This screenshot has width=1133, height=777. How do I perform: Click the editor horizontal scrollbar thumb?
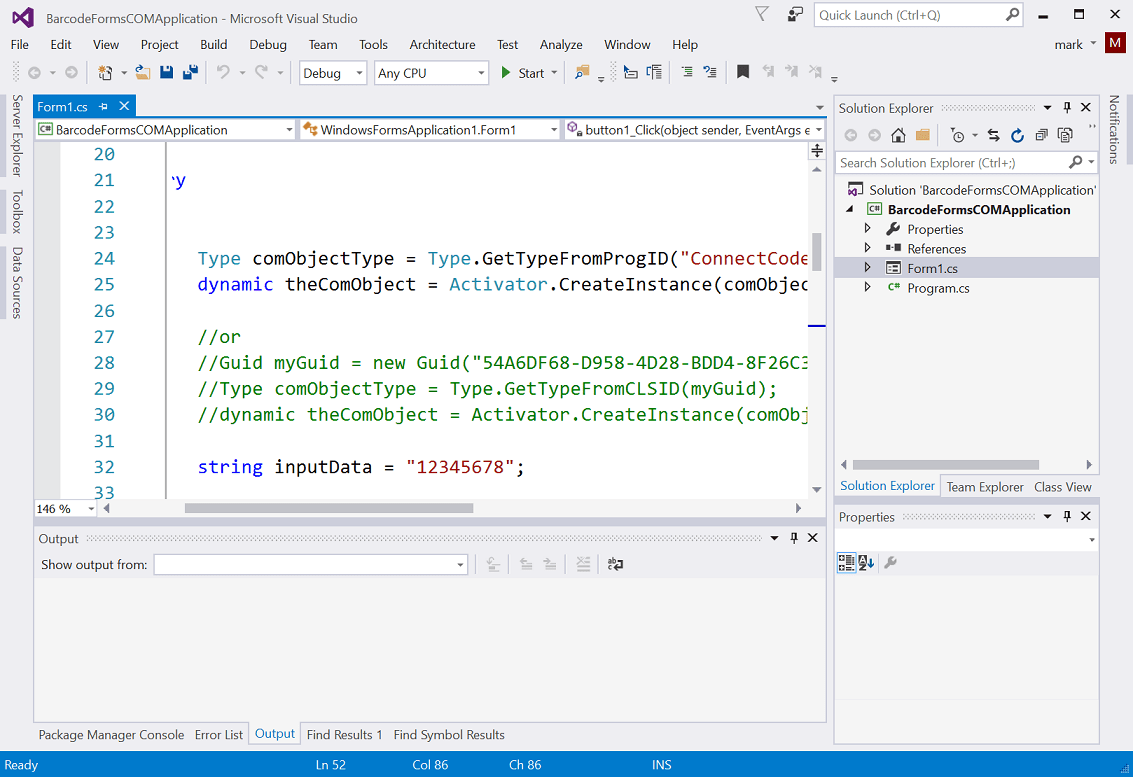329,508
